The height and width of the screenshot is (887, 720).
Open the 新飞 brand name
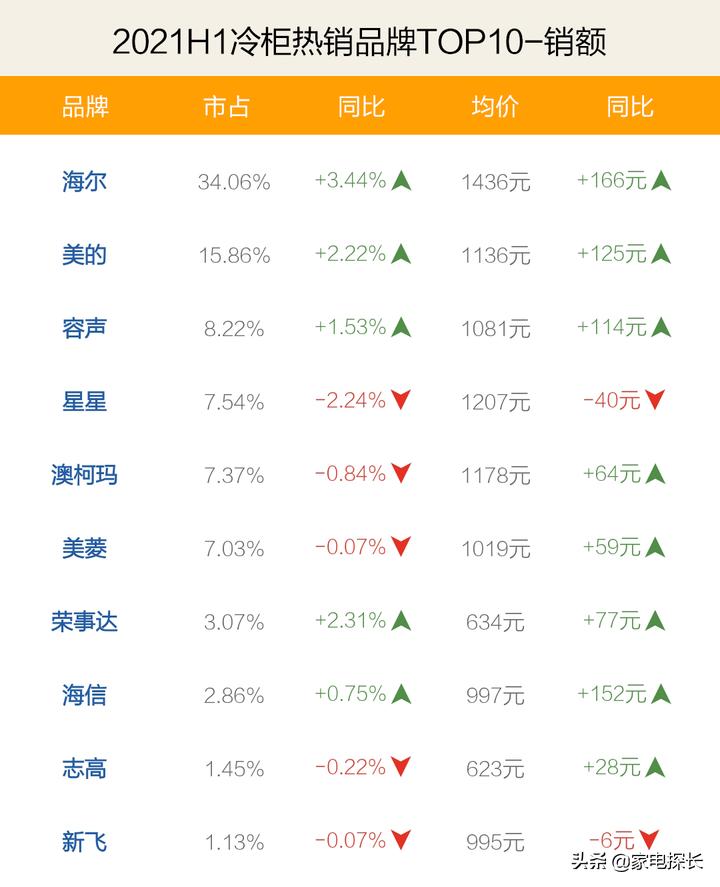(x=85, y=842)
